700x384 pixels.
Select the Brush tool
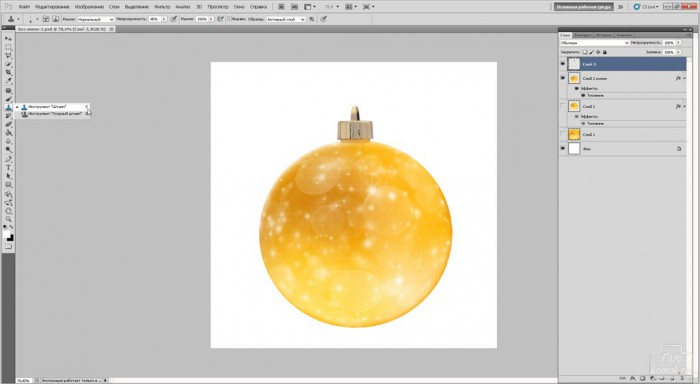click(8, 99)
